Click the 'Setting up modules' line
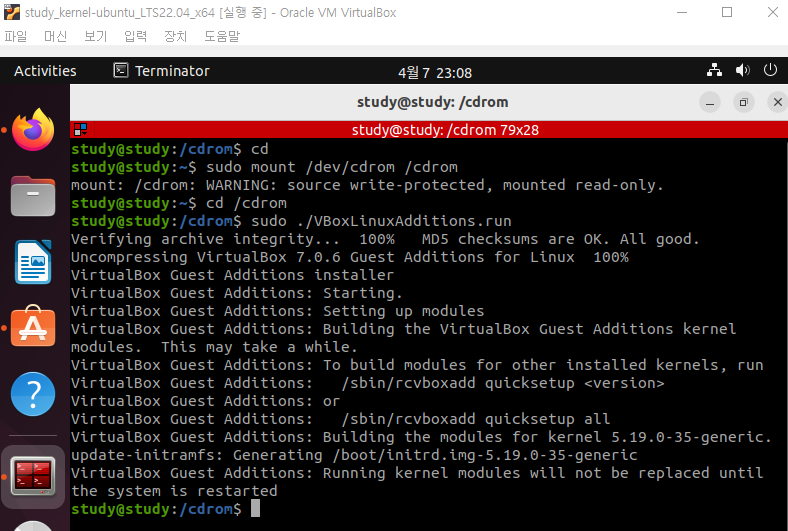The height and width of the screenshot is (531, 788). click(x=277, y=311)
